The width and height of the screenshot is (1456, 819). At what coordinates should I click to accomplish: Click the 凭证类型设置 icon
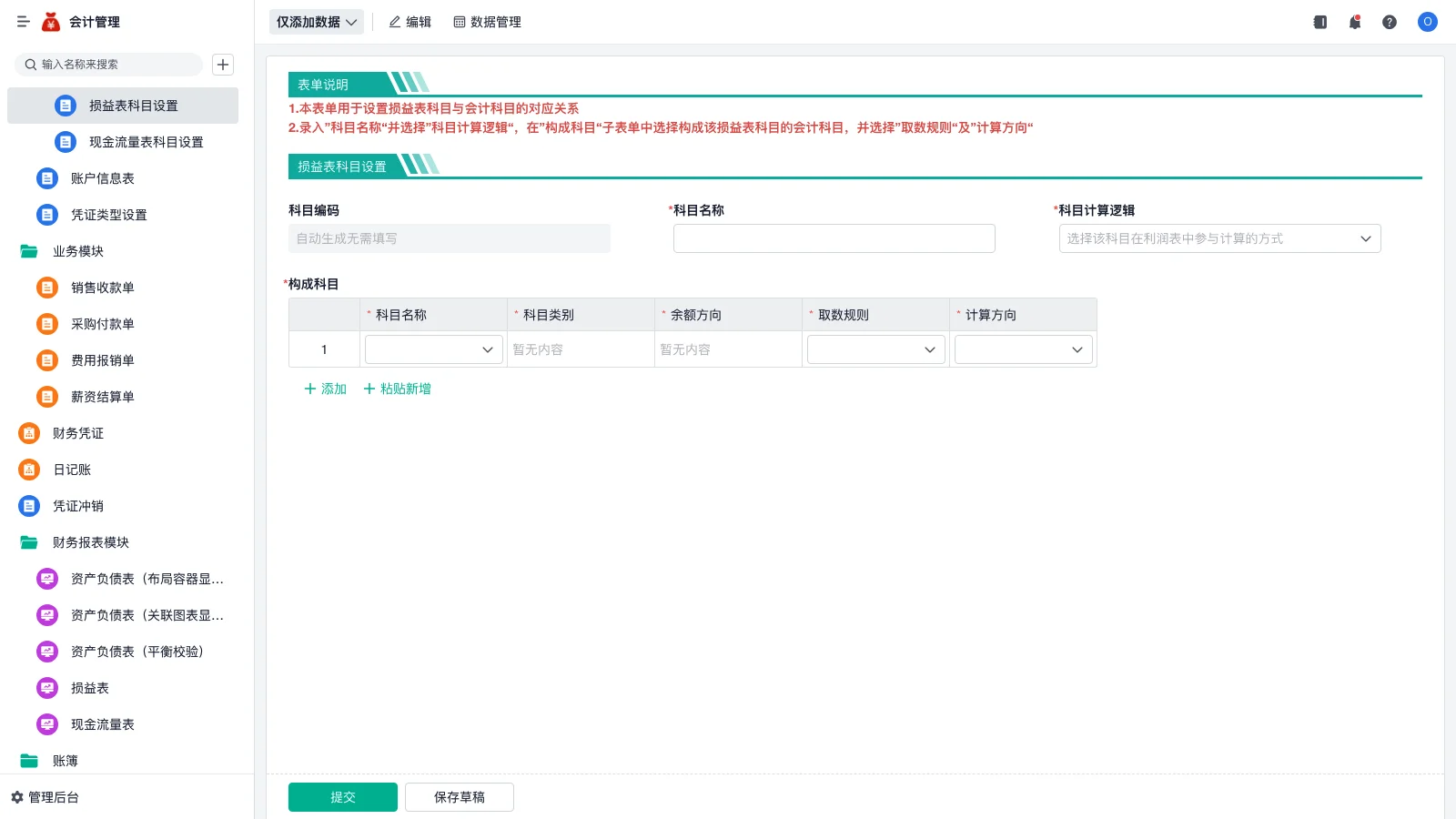(x=47, y=215)
